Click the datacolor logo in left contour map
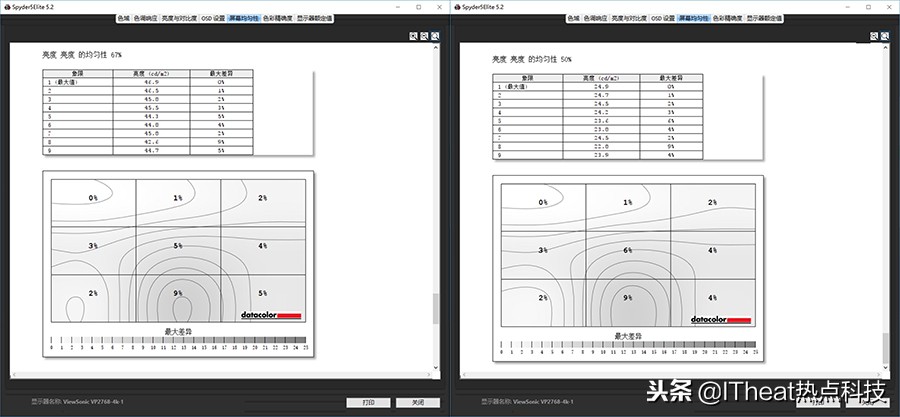 (x=271, y=315)
